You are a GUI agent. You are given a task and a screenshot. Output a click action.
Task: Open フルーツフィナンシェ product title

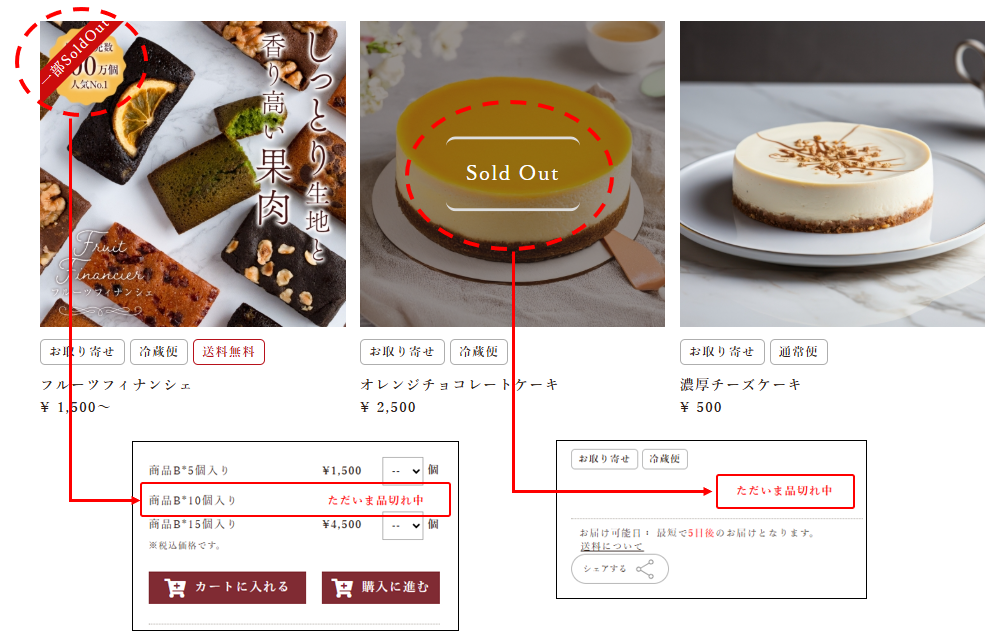116,385
